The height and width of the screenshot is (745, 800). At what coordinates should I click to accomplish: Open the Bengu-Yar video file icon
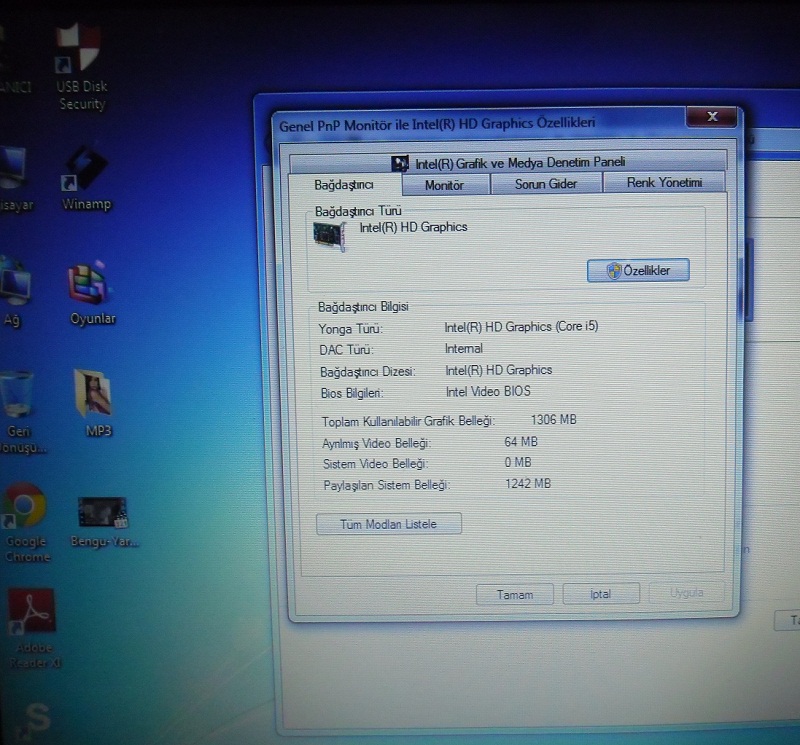click(104, 522)
